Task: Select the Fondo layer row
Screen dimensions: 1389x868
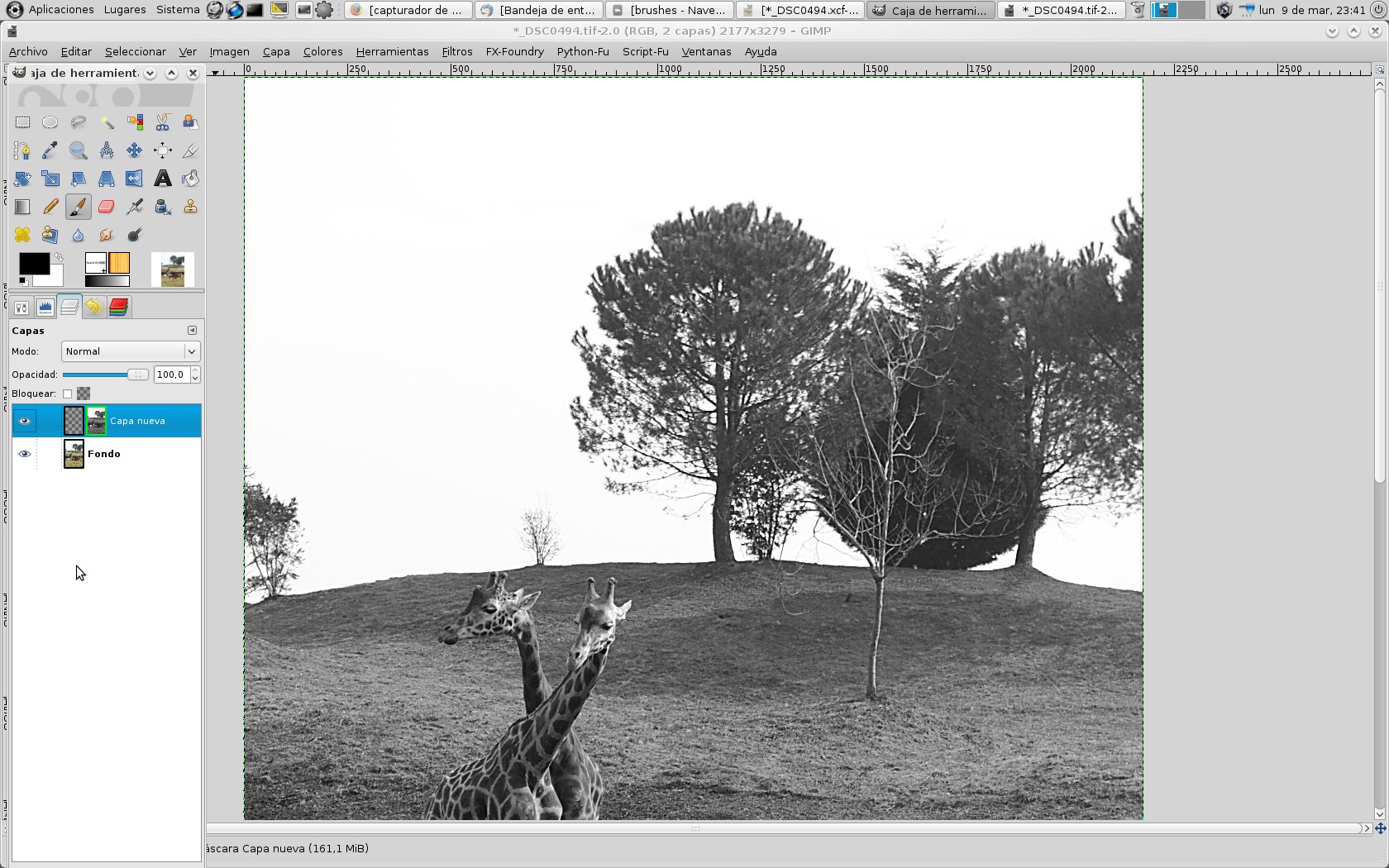Action: click(x=107, y=454)
